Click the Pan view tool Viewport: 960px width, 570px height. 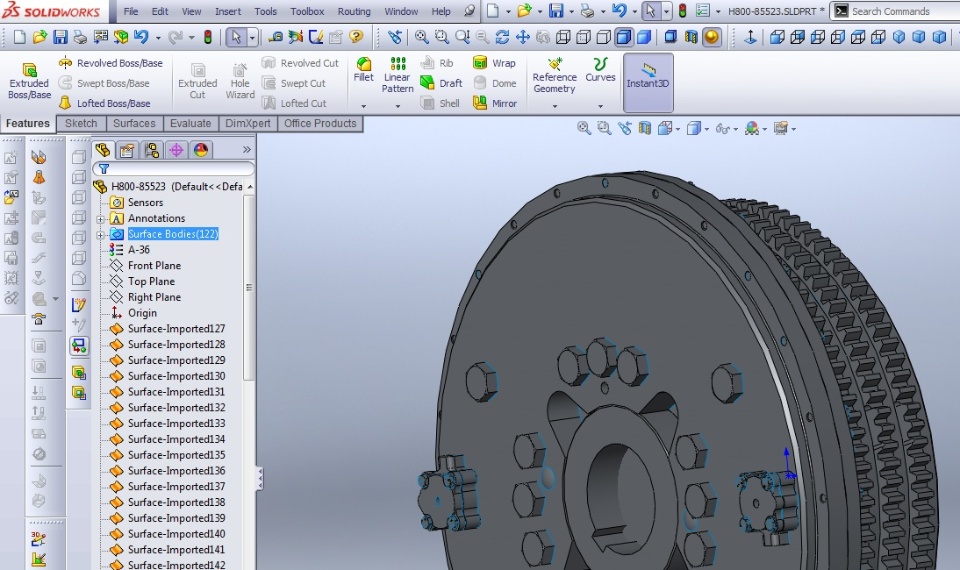pyautogui.click(x=522, y=37)
